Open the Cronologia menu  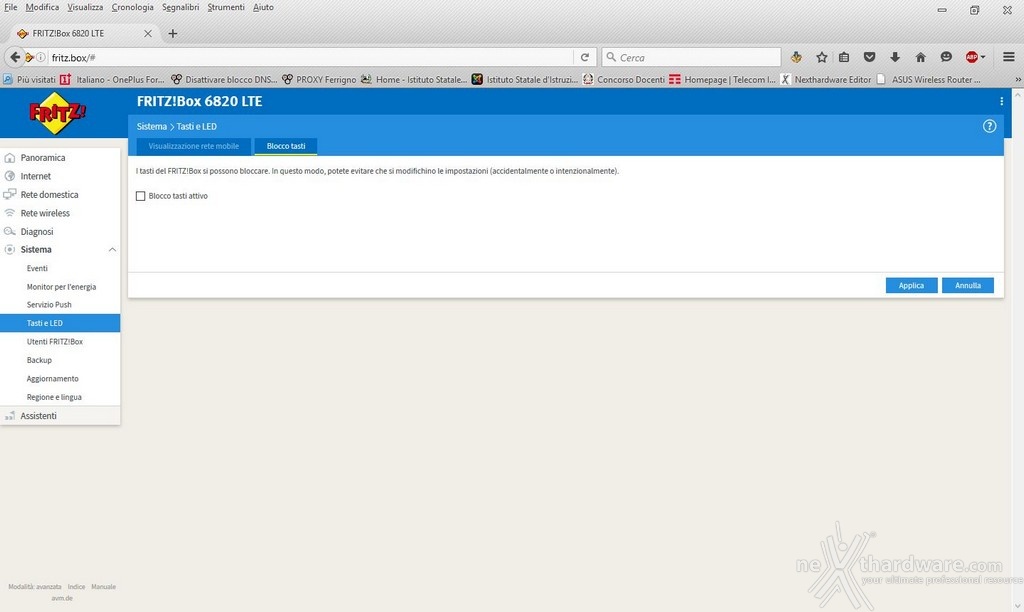click(133, 7)
